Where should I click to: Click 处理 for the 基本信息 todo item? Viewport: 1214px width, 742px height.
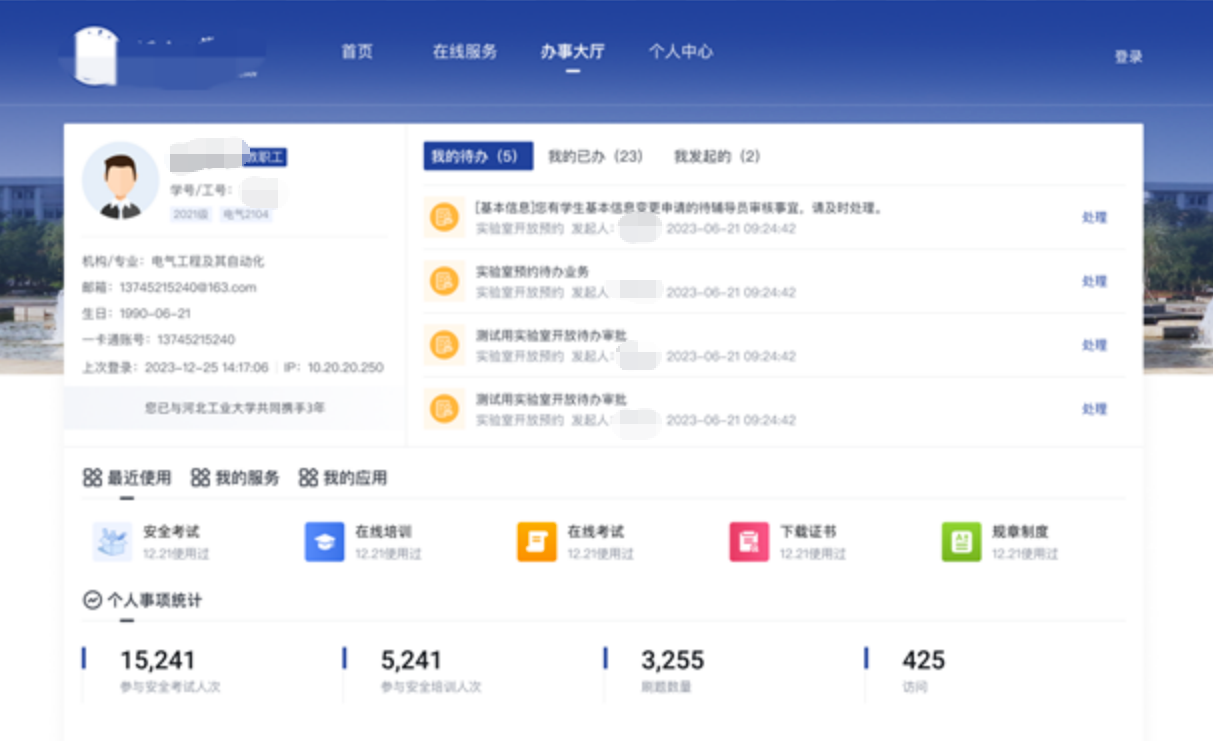tap(1094, 218)
